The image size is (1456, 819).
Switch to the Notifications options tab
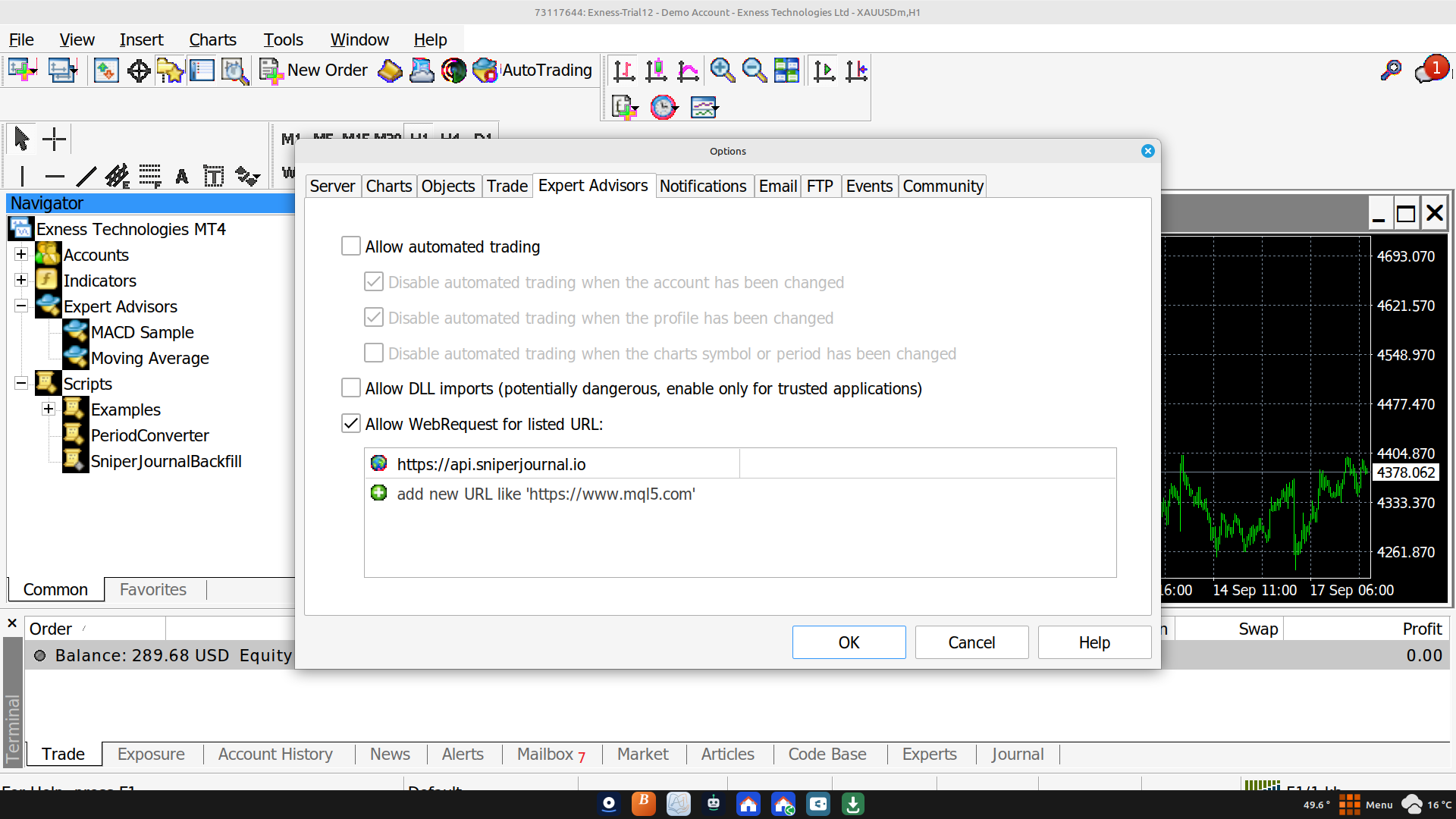click(x=703, y=187)
